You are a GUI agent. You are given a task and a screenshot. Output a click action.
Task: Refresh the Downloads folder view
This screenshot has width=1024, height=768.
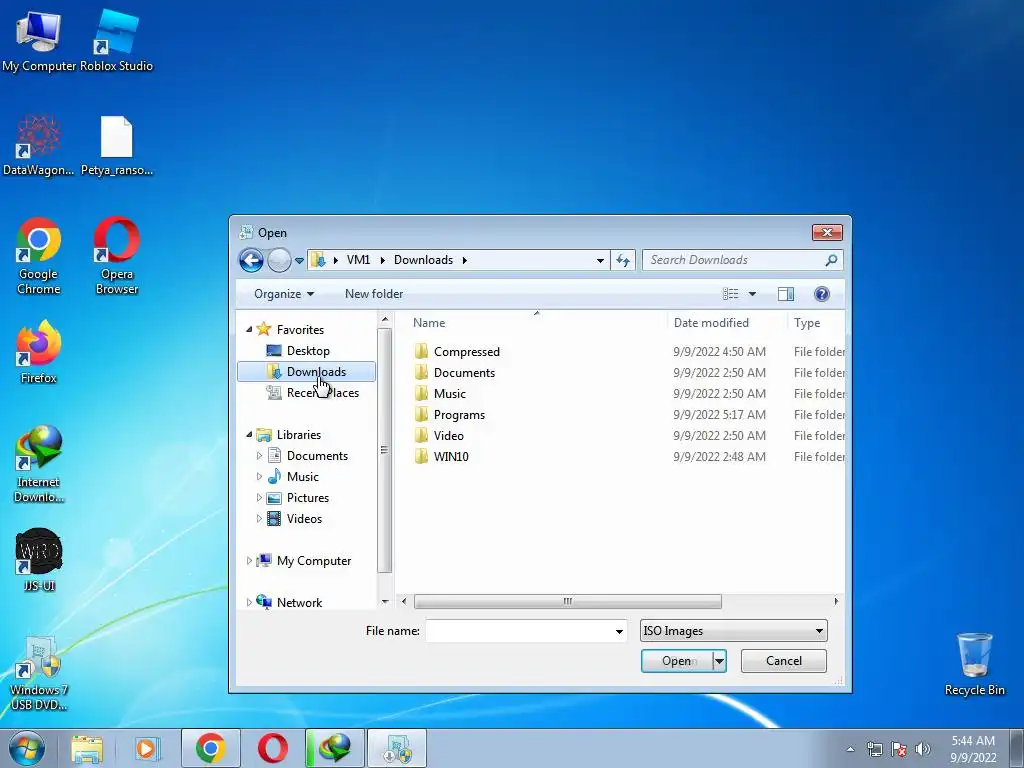click(622, 261)
